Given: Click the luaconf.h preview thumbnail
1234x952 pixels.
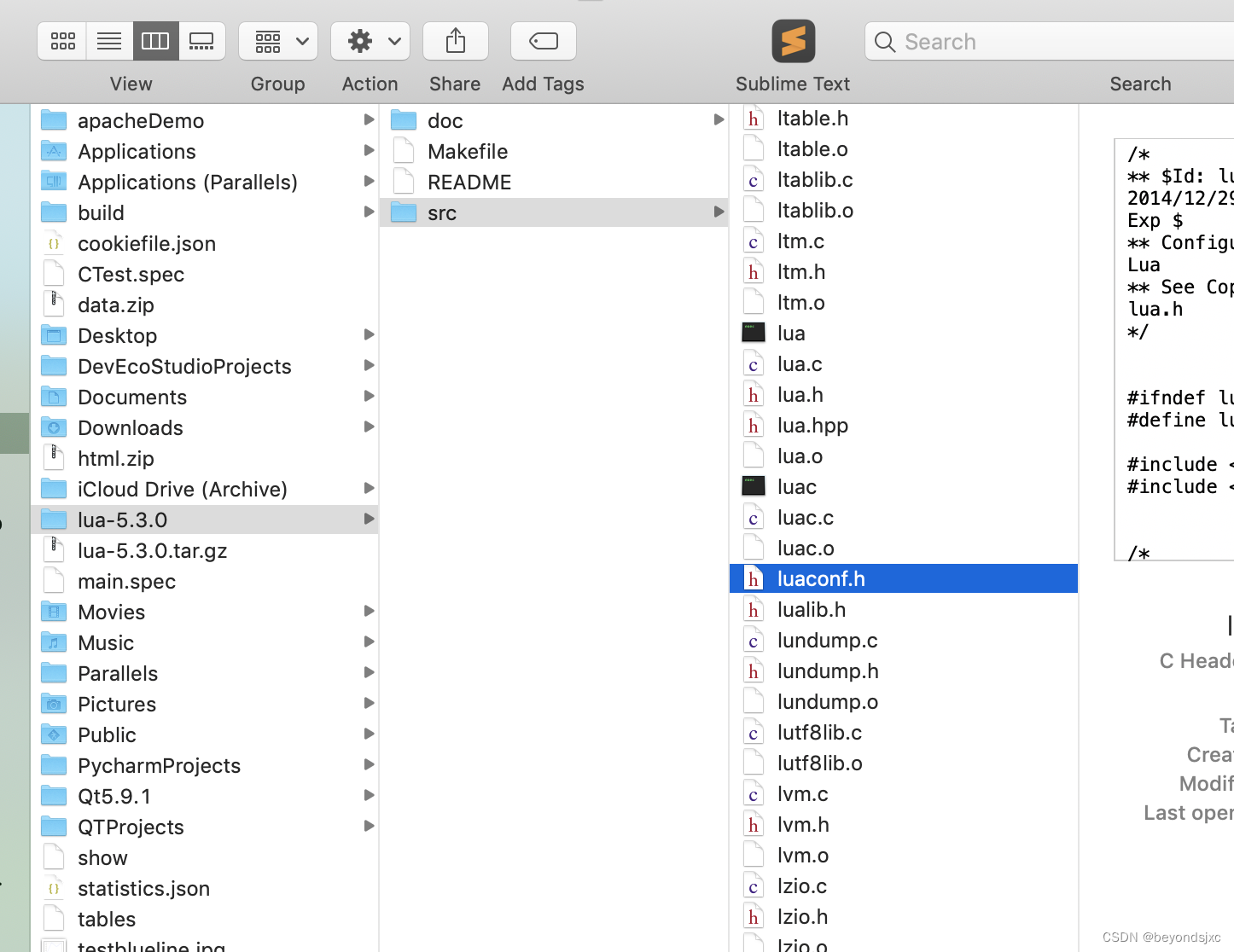Looking at the screenshot, I should tap(1174, 349).
